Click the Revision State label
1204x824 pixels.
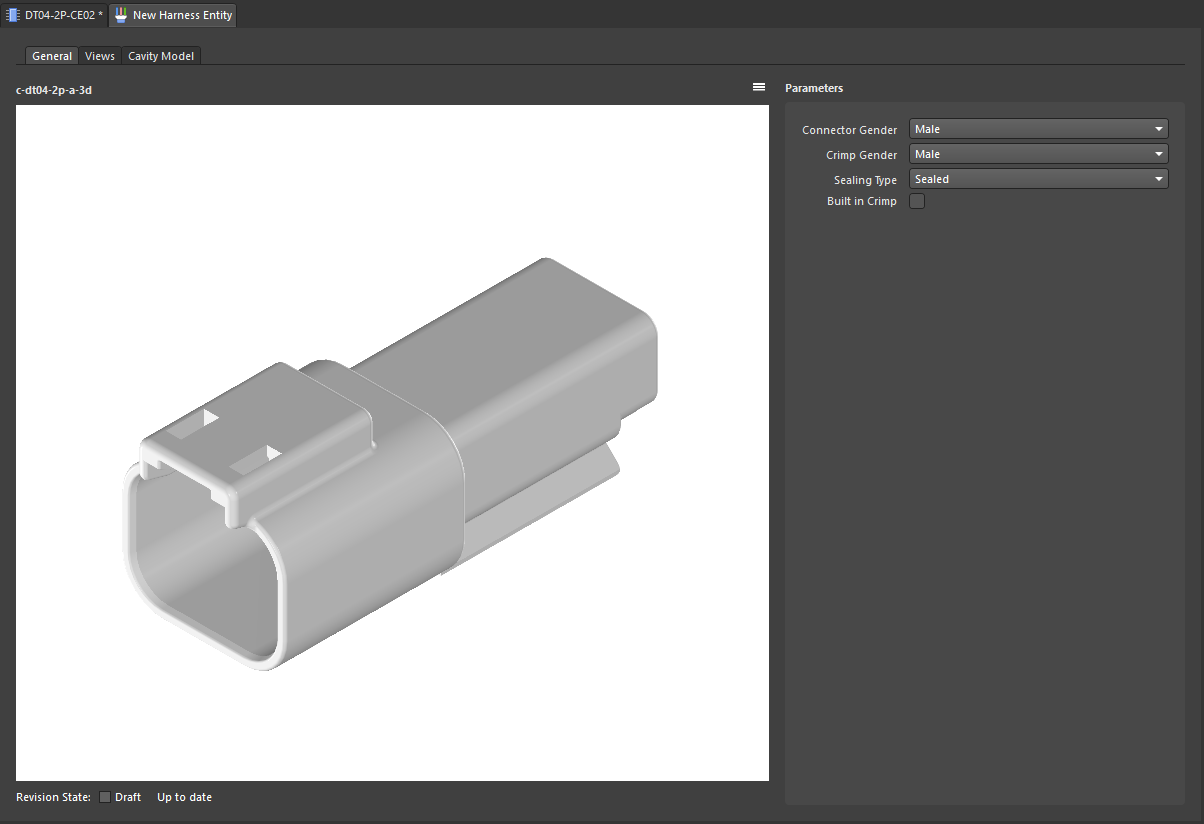click(53, 797)
